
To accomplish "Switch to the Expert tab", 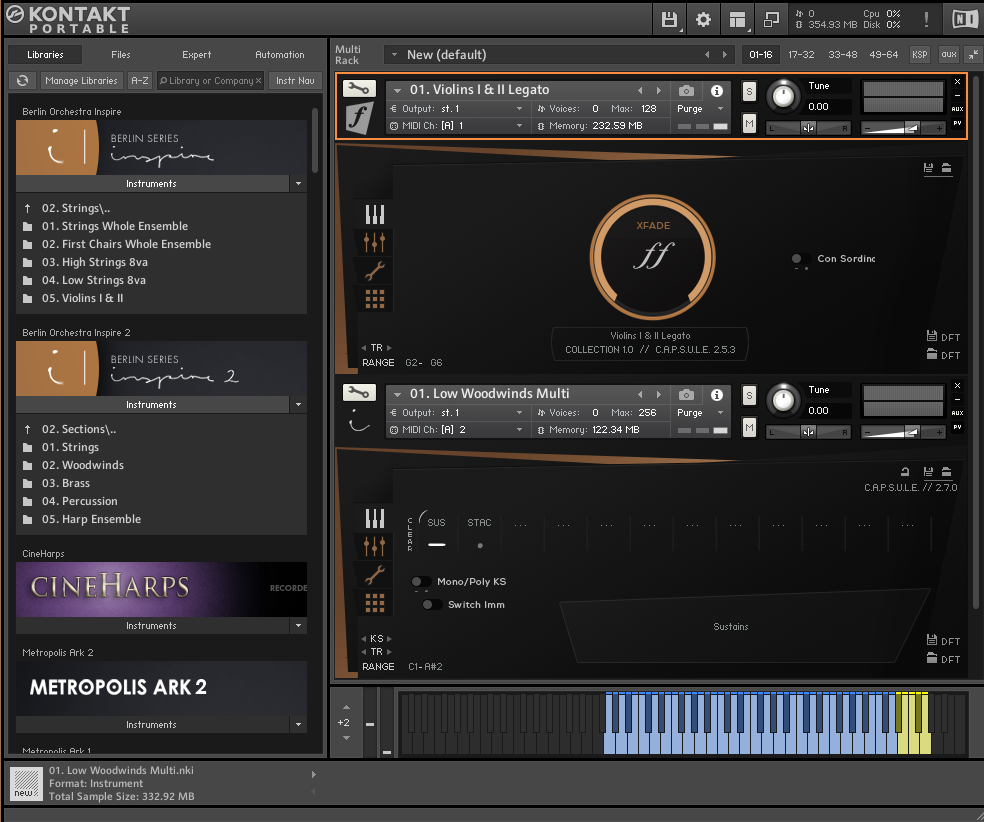I will pos(196,55).
